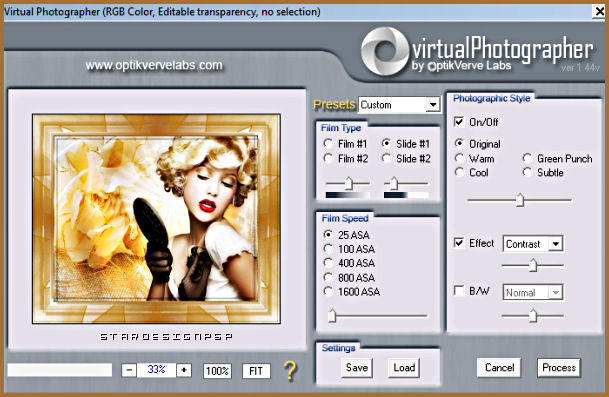Zoom in with the plus button
This screenshot has width=609, height=397.
coord(184,370)
